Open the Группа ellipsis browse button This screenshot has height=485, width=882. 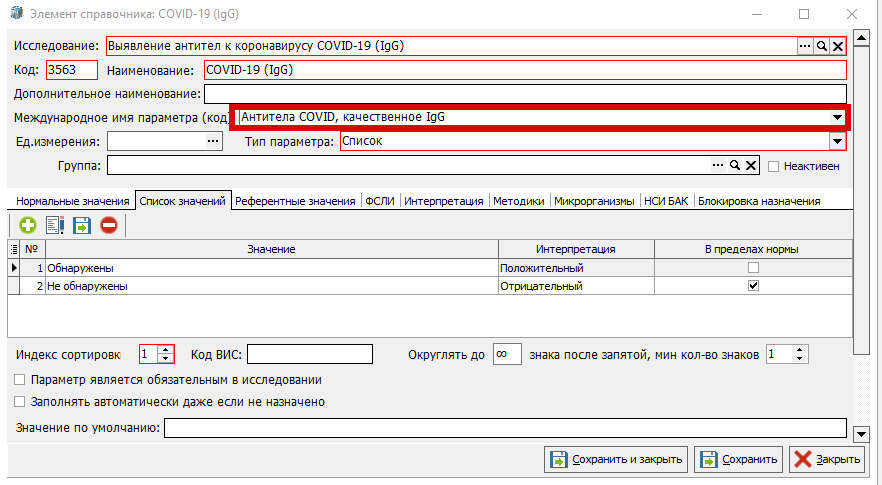717,166
